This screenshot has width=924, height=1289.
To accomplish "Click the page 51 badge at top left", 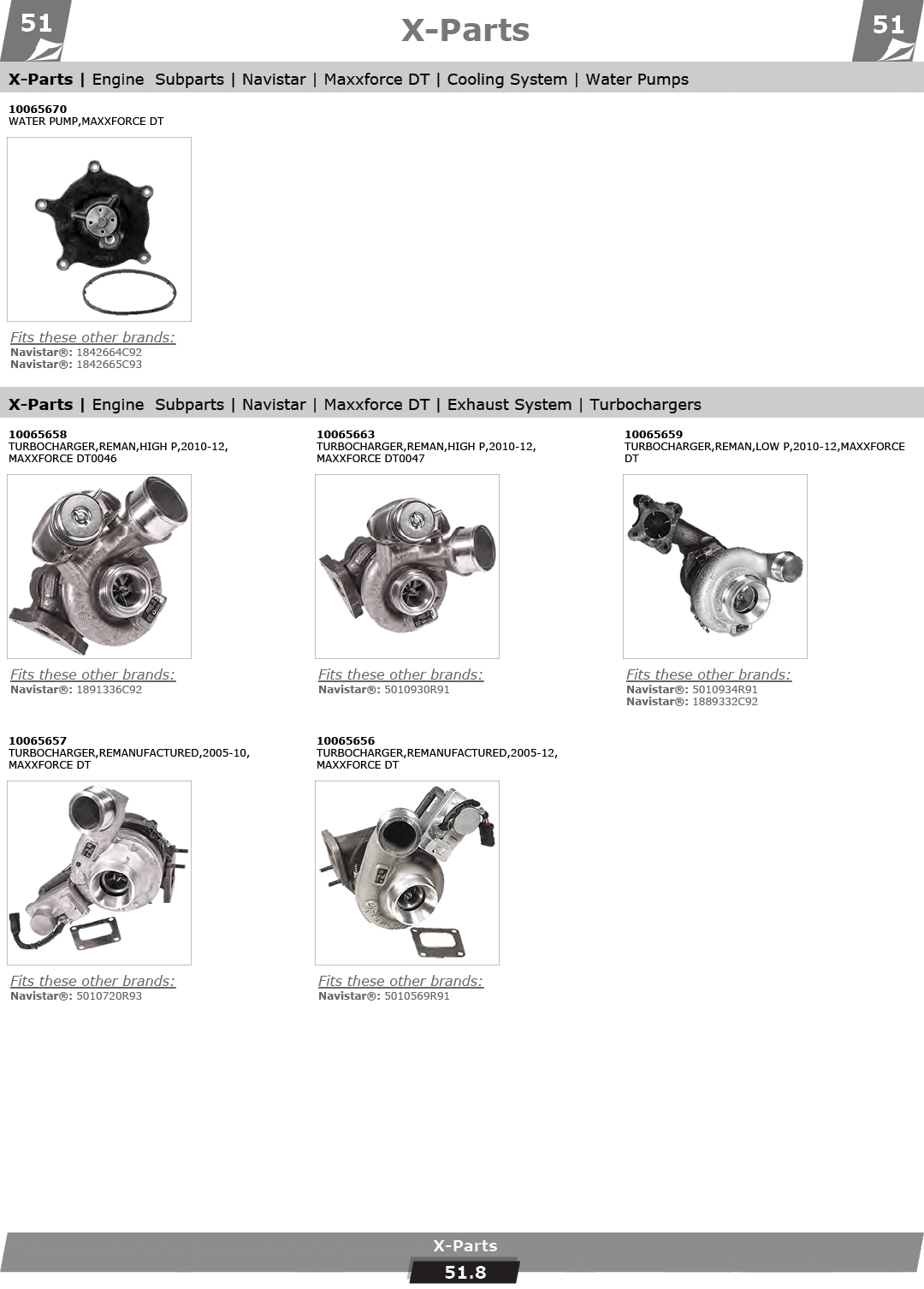I will pos(36,24).
